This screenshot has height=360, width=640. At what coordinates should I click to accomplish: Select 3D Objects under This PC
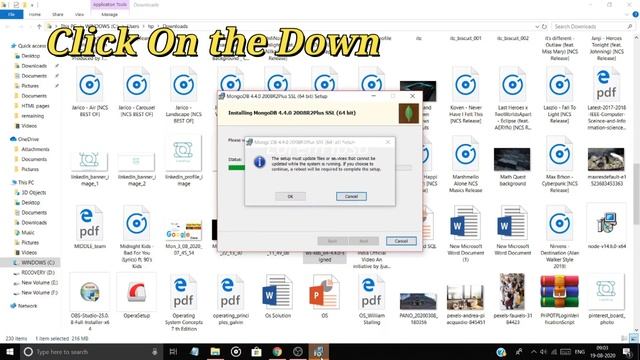[33, 192]
